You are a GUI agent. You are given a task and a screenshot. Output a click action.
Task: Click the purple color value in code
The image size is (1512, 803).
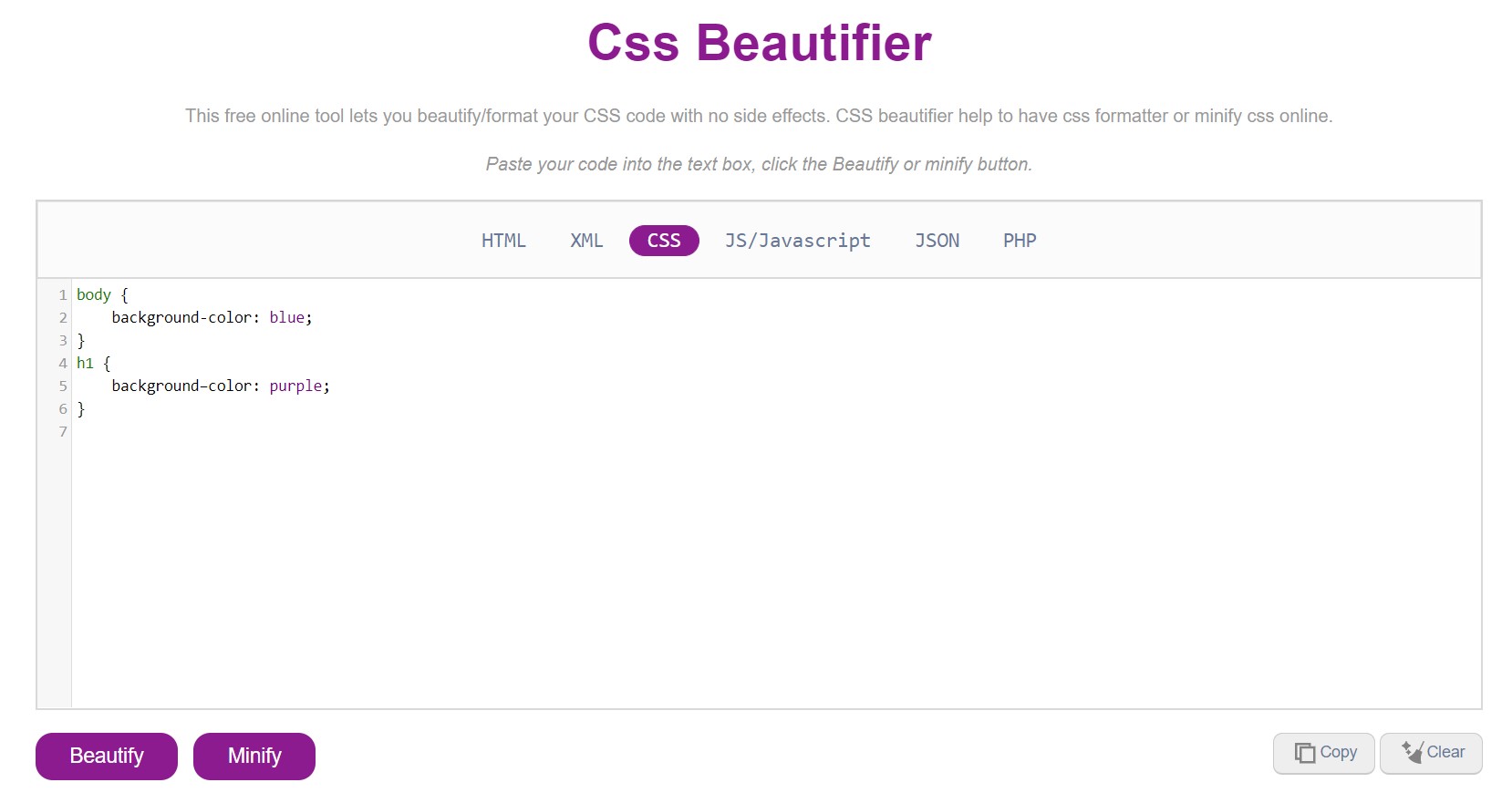point(295,386)
